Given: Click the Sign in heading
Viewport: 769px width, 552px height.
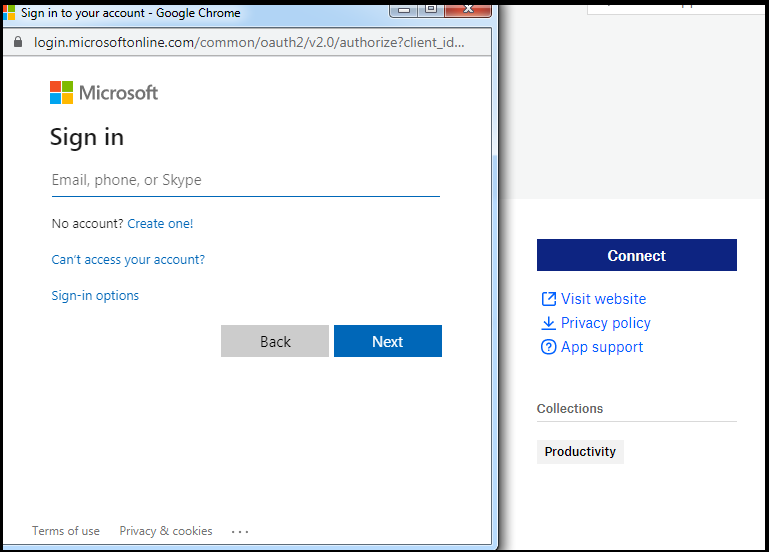Looking at the screenshot, I should (x=87, y=137).
